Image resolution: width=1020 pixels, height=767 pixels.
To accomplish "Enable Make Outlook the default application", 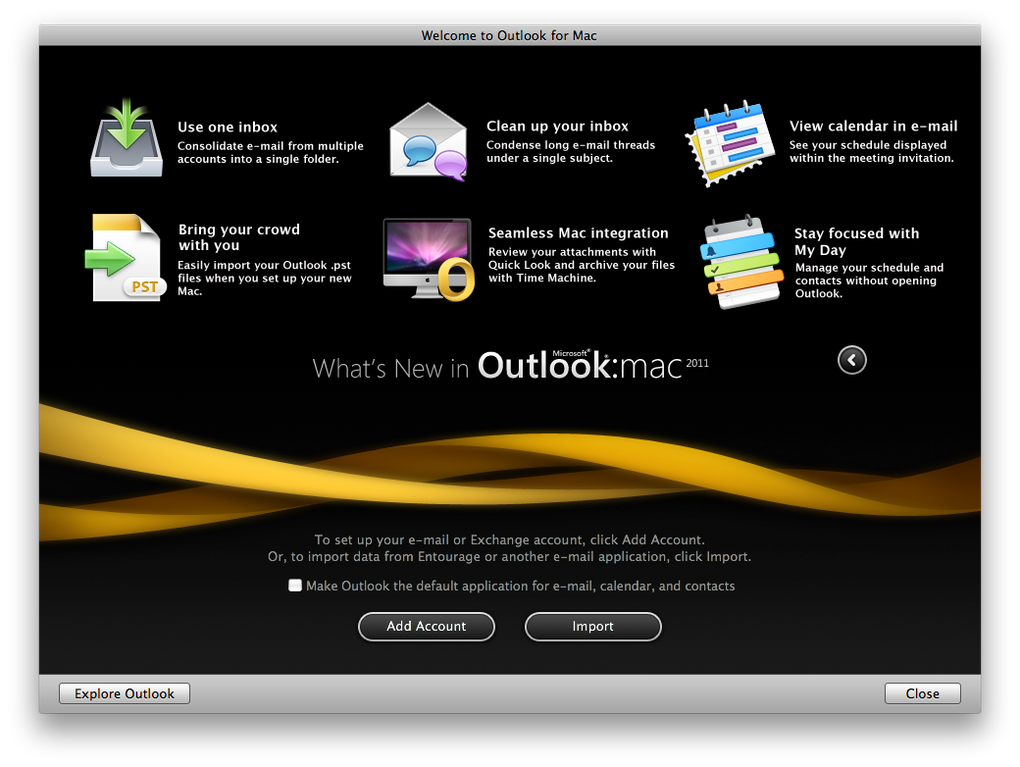I will (x=295, y=585).
